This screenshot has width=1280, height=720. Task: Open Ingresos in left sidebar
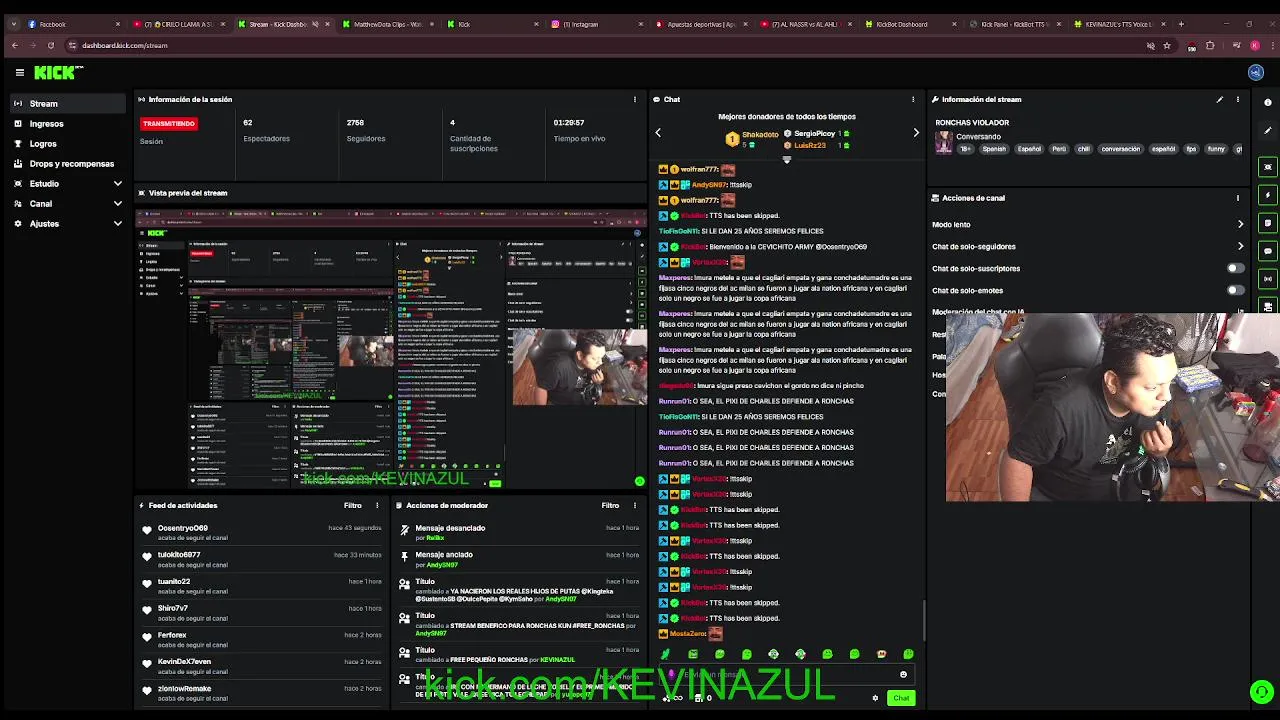point(67,124)
